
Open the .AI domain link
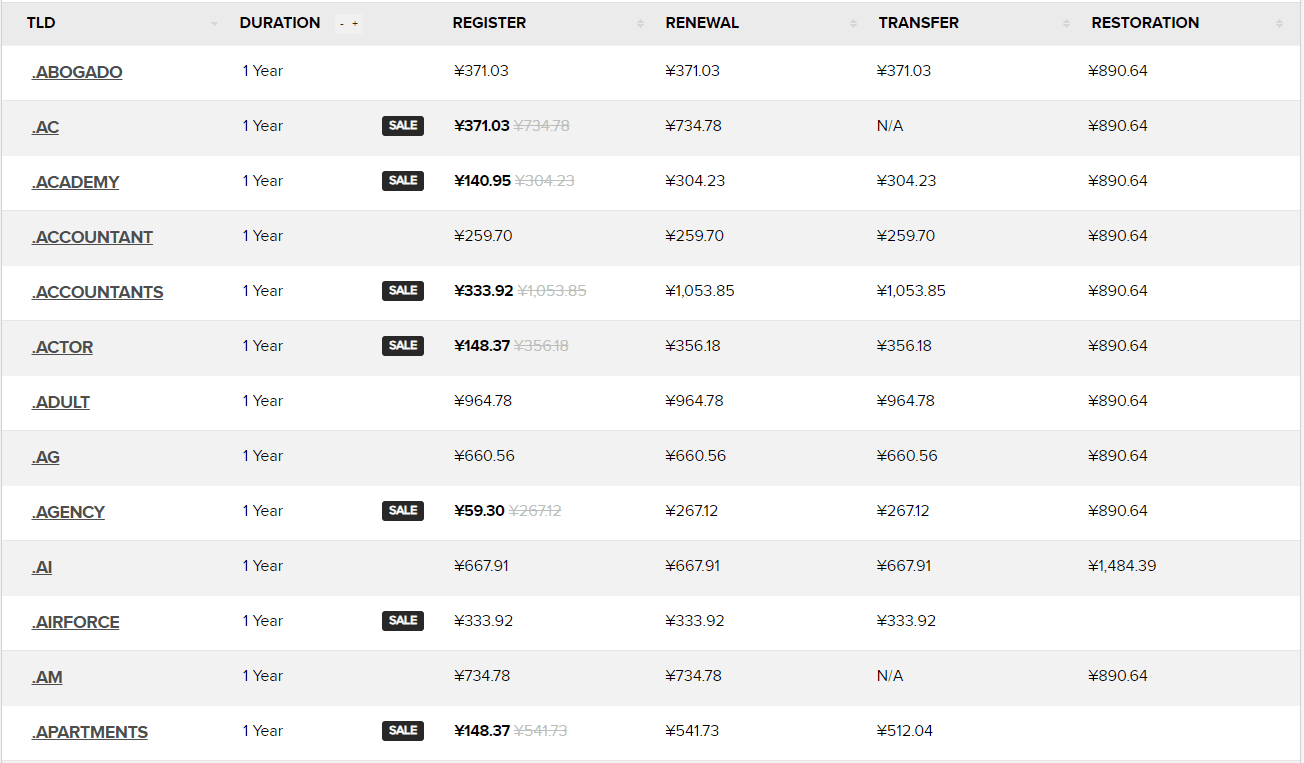42,567
